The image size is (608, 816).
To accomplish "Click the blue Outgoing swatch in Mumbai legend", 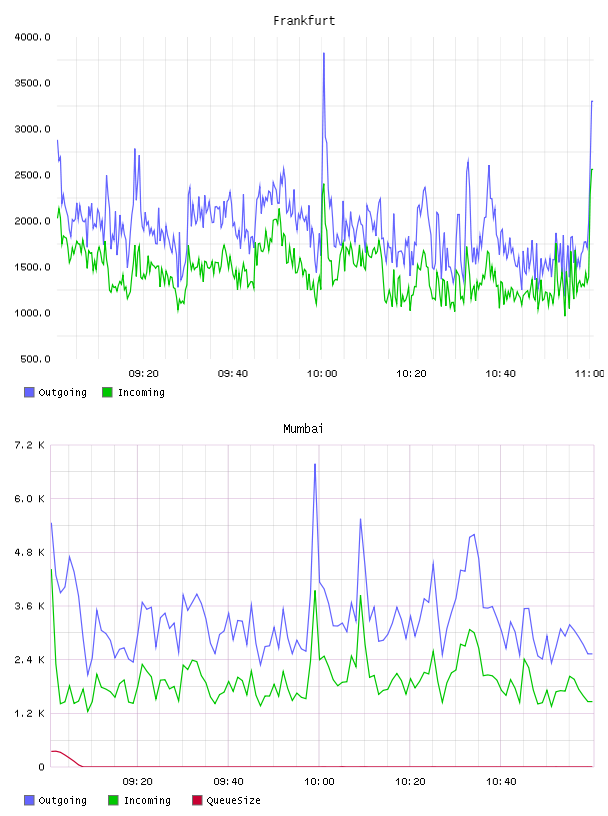I will click(29, 800).
